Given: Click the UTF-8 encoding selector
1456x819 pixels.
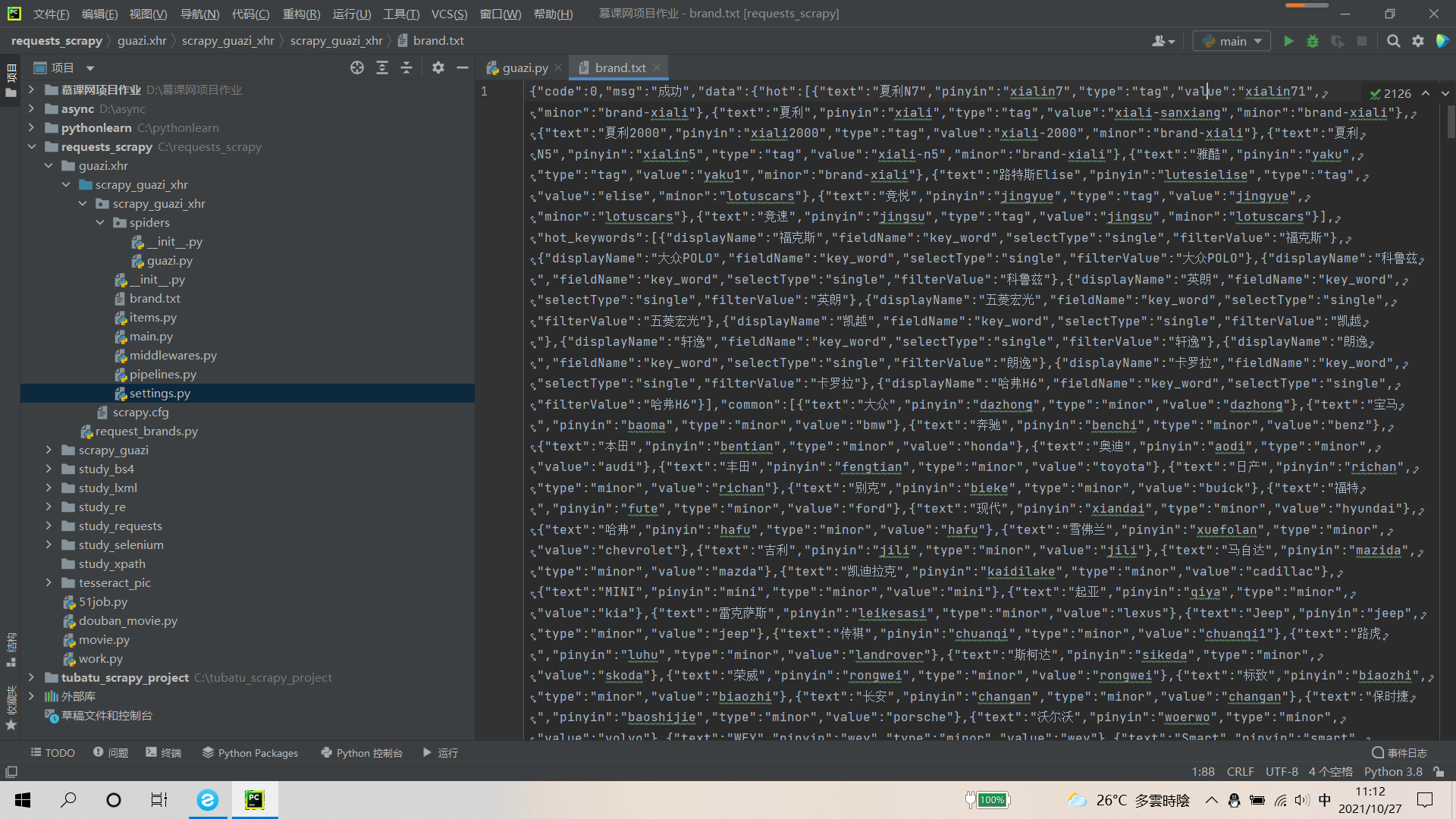Looking at the screenshot, I should coord(1281,771).
